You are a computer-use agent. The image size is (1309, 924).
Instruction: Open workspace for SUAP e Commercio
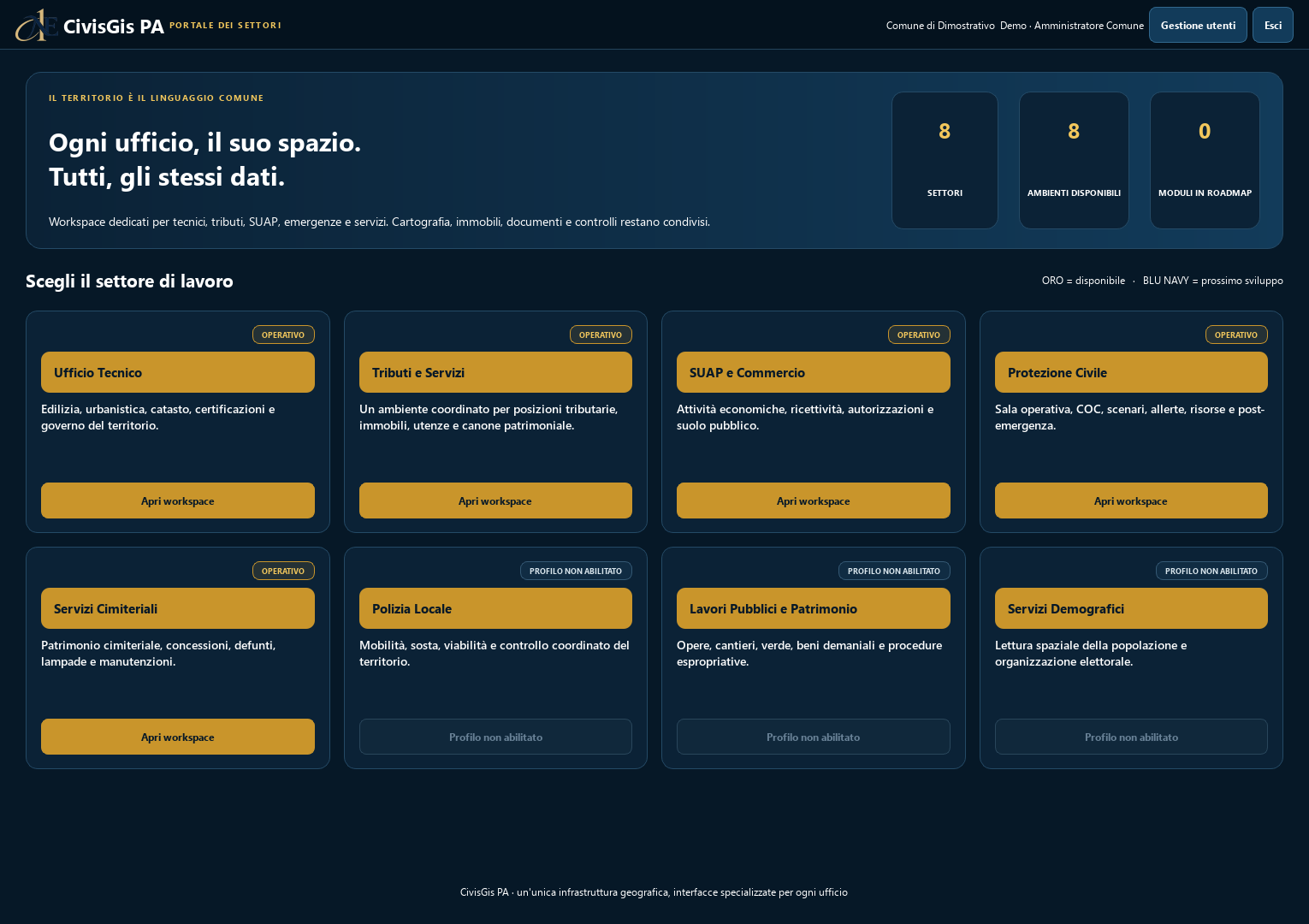pyautogui.click(x=814, y=500)
